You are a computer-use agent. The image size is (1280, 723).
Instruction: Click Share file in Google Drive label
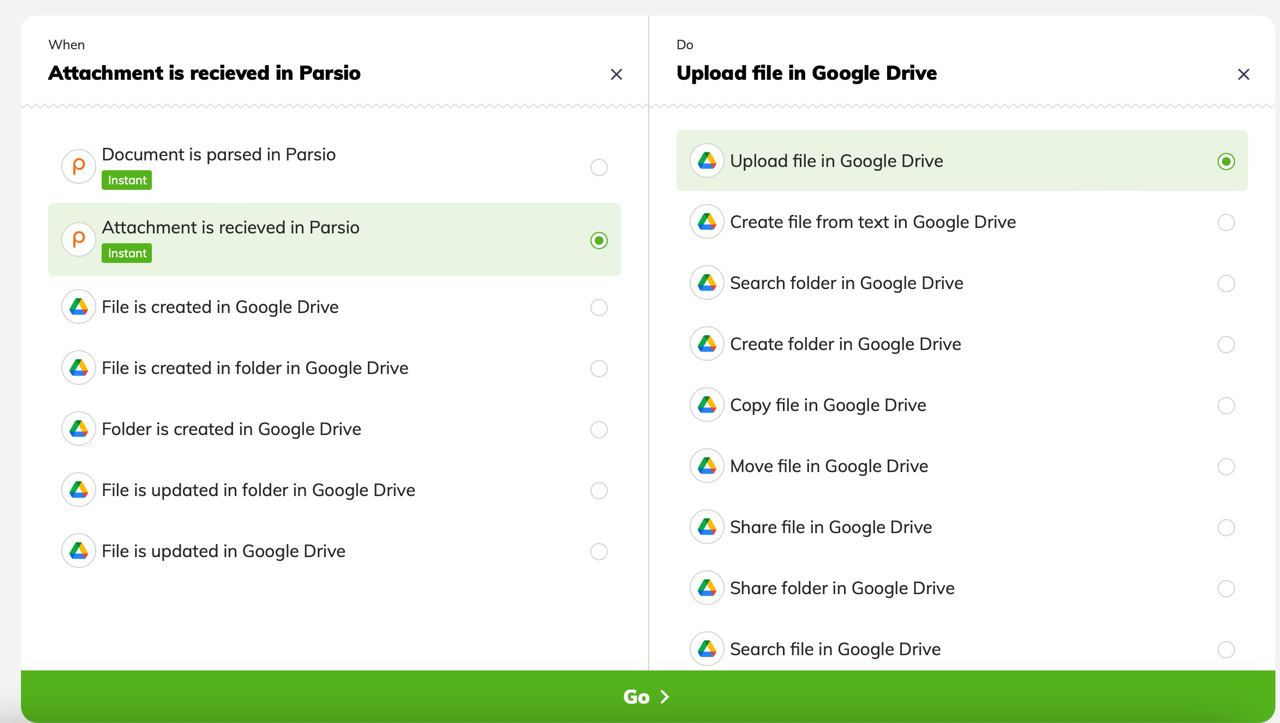click(830, 527)
